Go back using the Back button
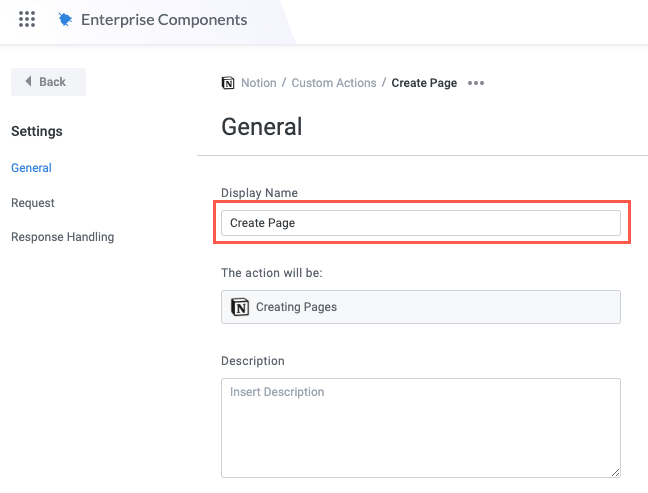The image size is (648, 493). pos(48,82)
